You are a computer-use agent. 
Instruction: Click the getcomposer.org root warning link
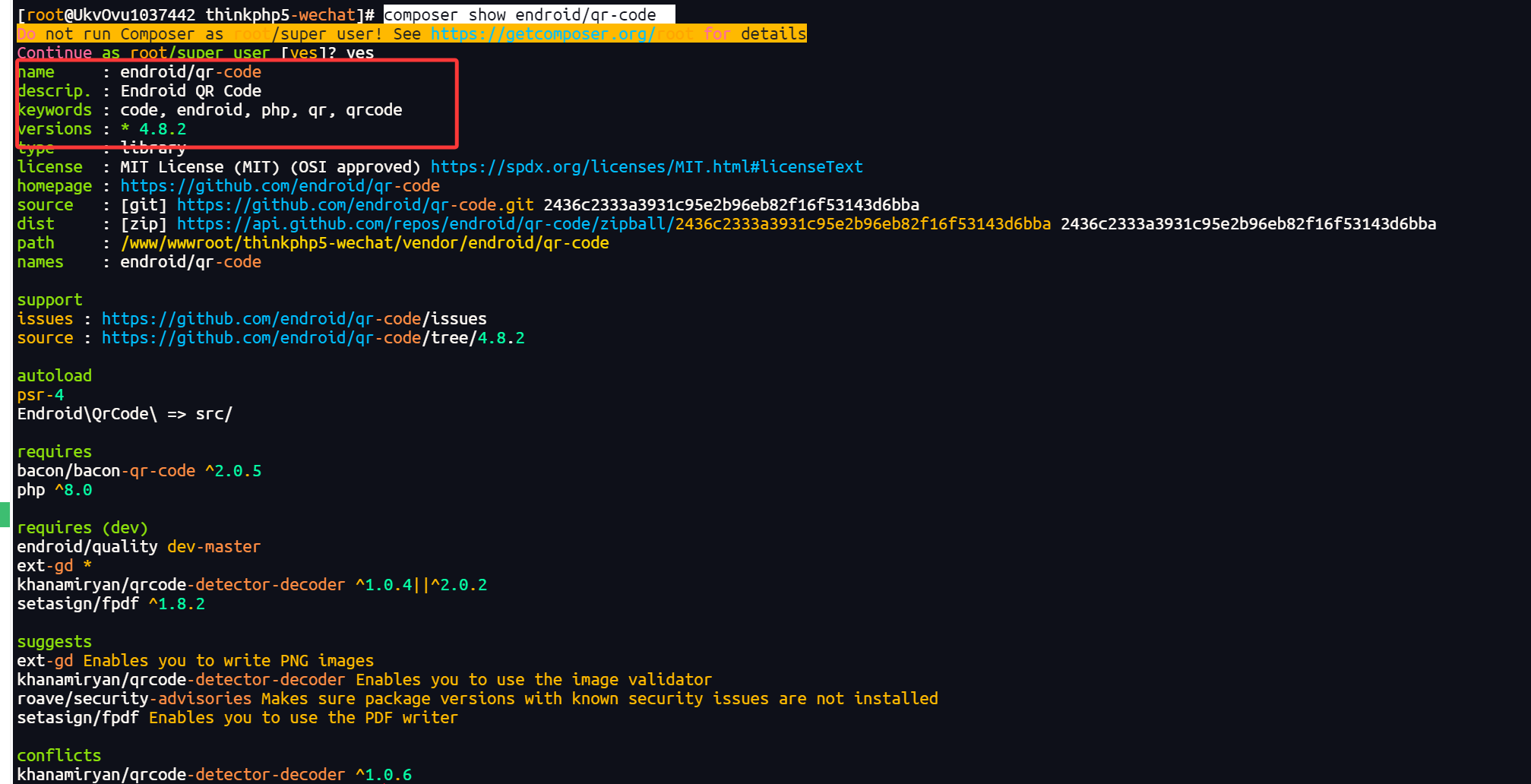point(561,34)
